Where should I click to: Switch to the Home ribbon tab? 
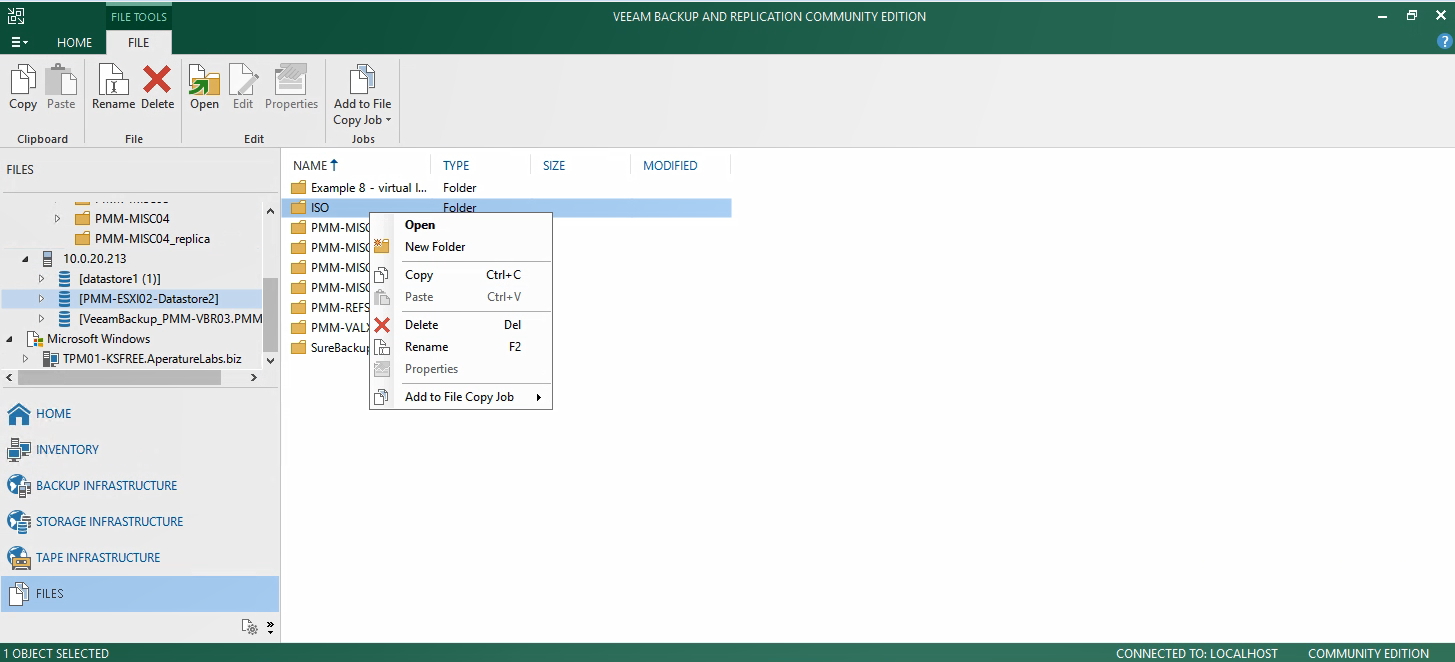pyautogui.click(x=74, y=43)
